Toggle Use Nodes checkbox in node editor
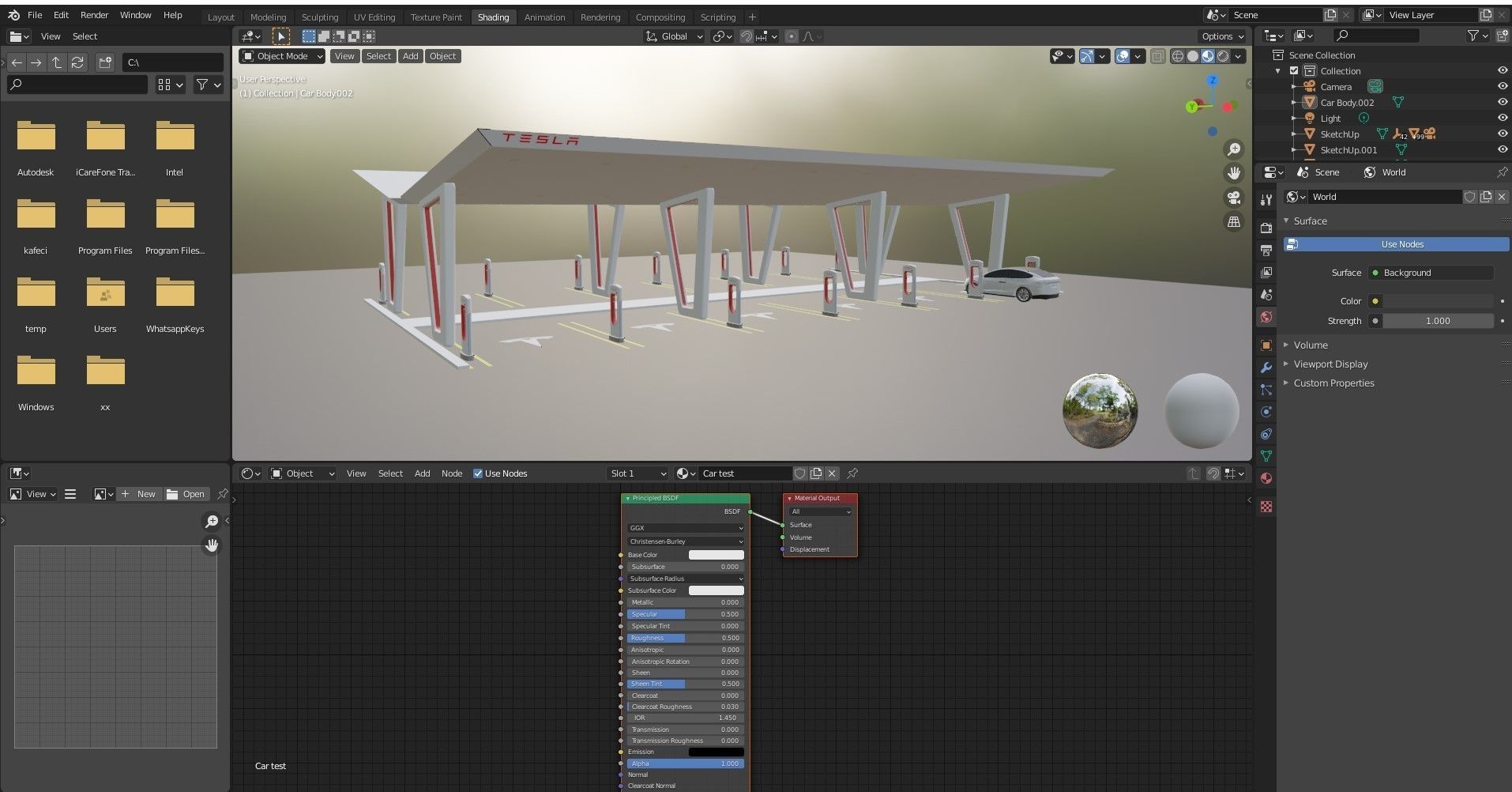The image size is (1512, 792). point(478,473)
